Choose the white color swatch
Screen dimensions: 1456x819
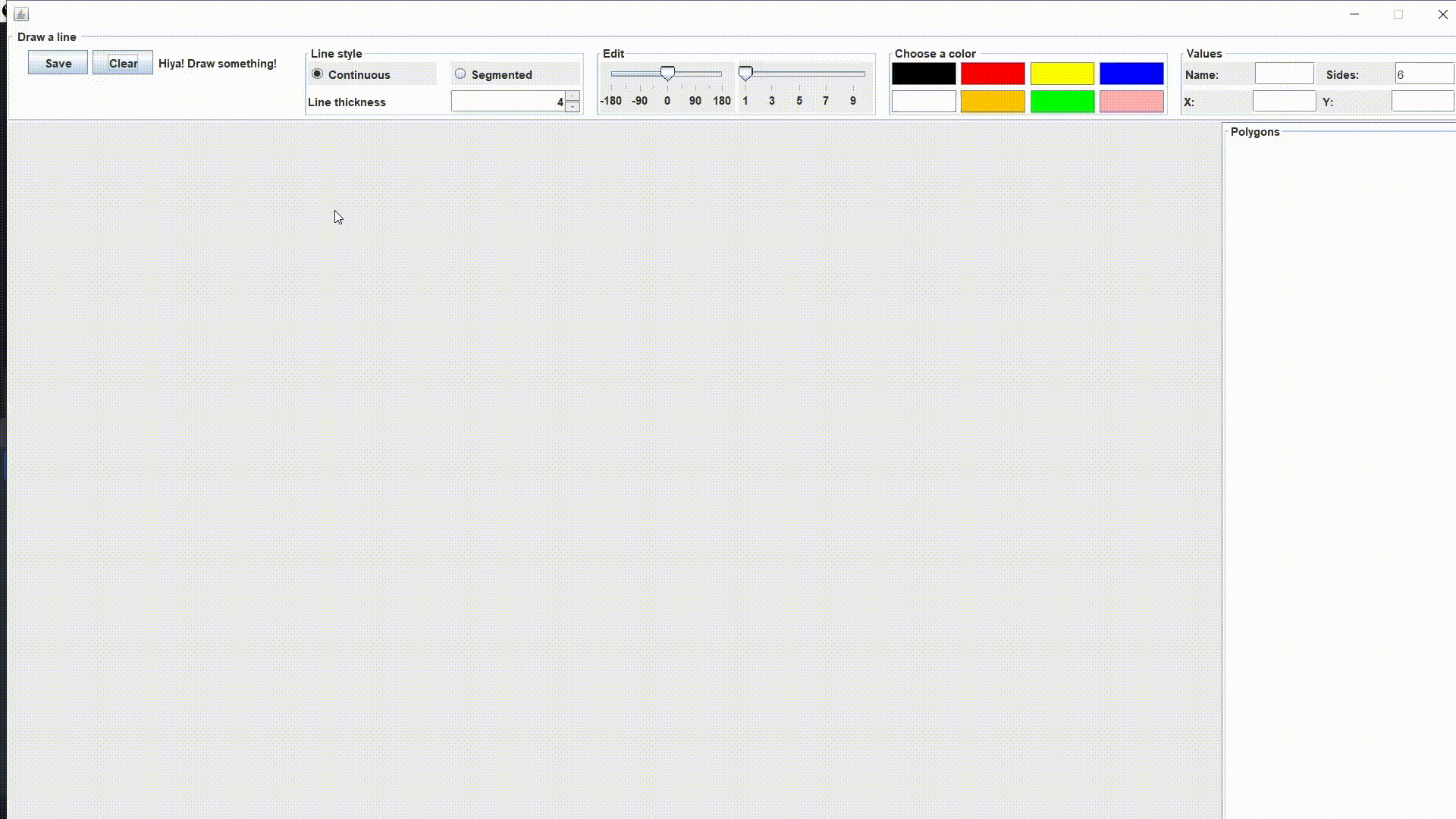click(x=923, y=102)
